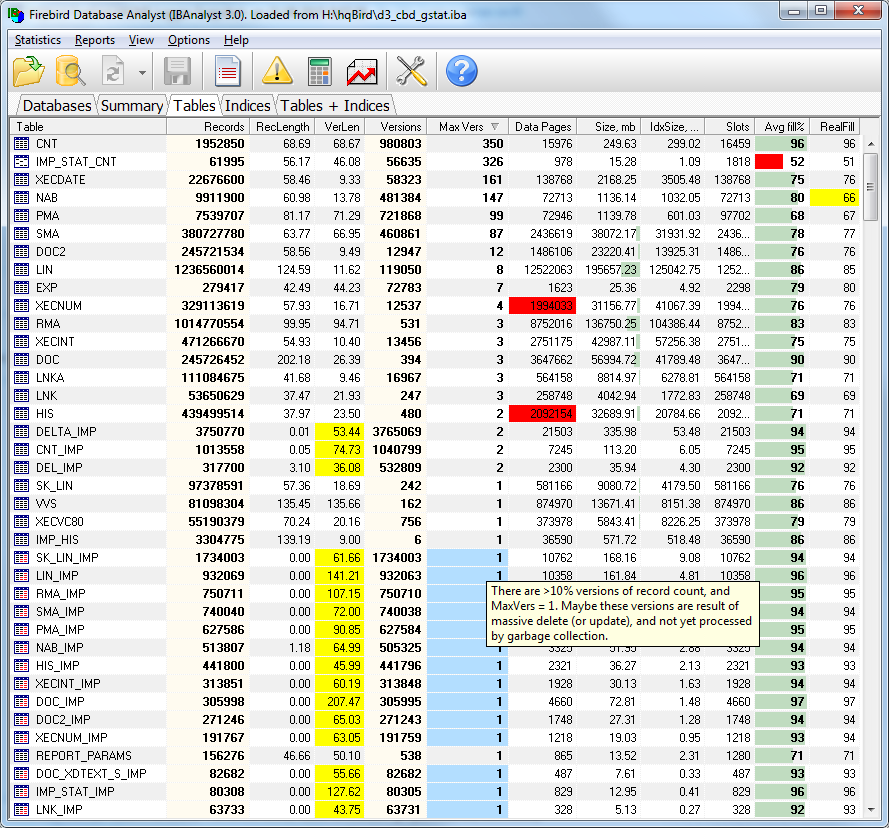The image size is (889, 828).
Task: Open the wrench and screwdriver options icon
Action: click(x=411, y=72)
